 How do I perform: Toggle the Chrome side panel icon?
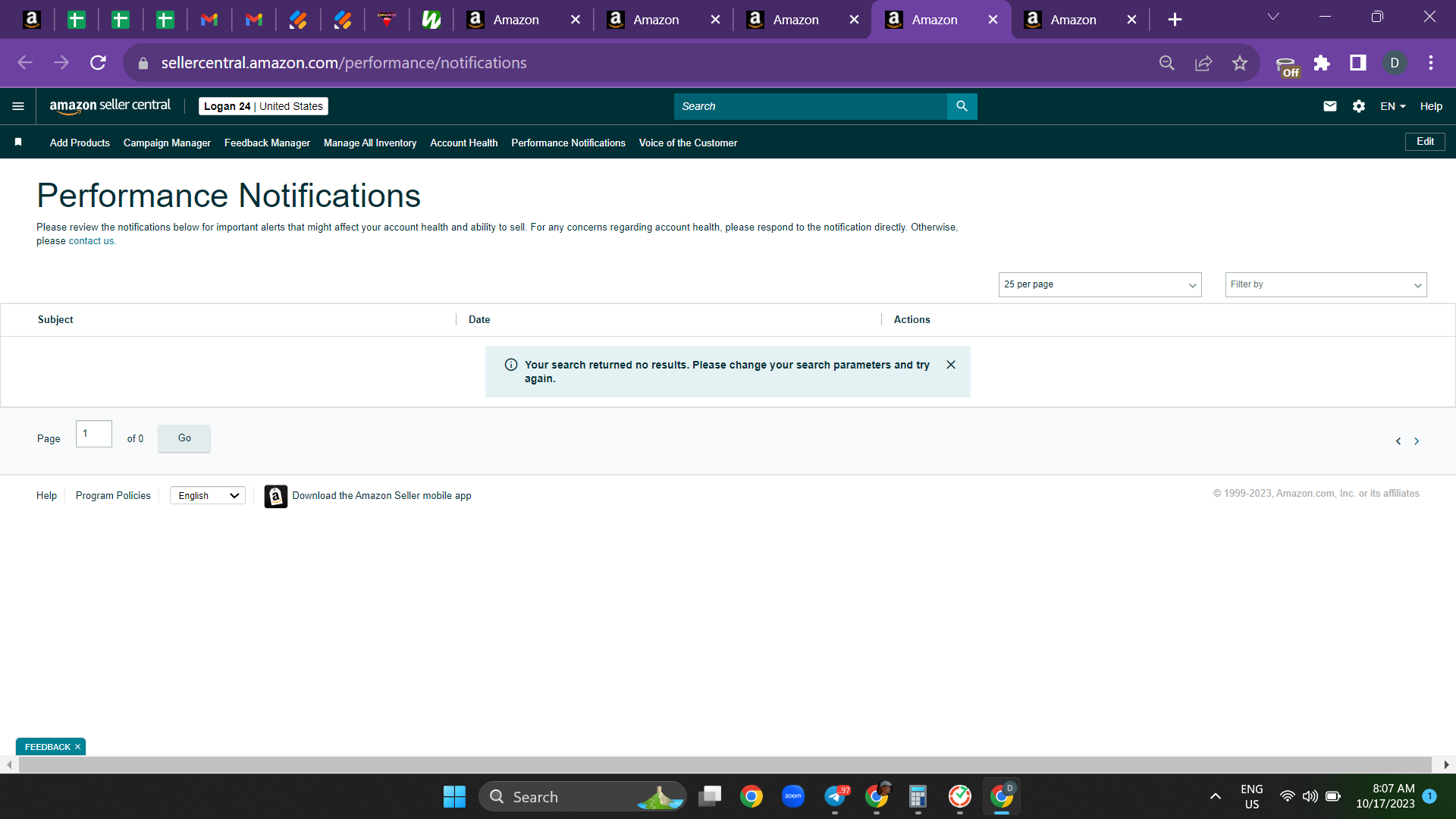click(x=1358, y=63)
